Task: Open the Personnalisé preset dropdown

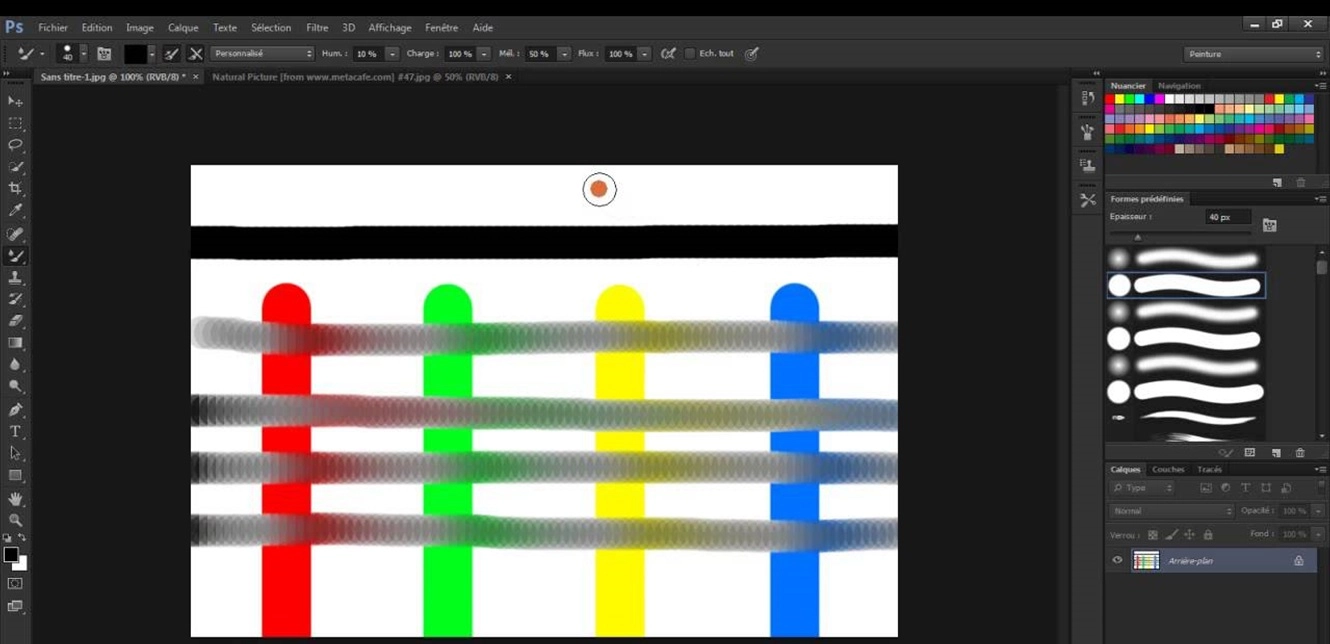Action: 262,54
